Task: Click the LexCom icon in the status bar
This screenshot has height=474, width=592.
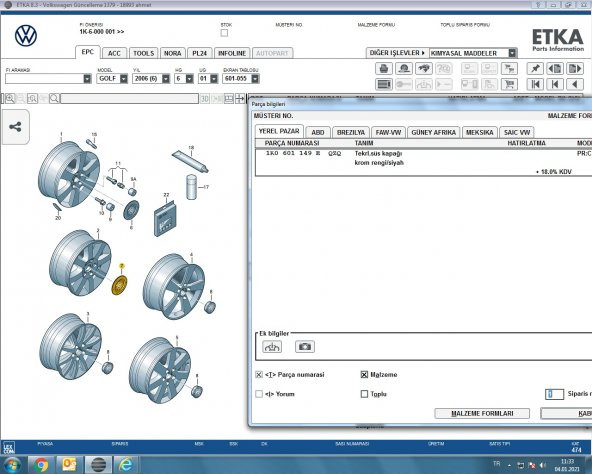Action: 8,447
